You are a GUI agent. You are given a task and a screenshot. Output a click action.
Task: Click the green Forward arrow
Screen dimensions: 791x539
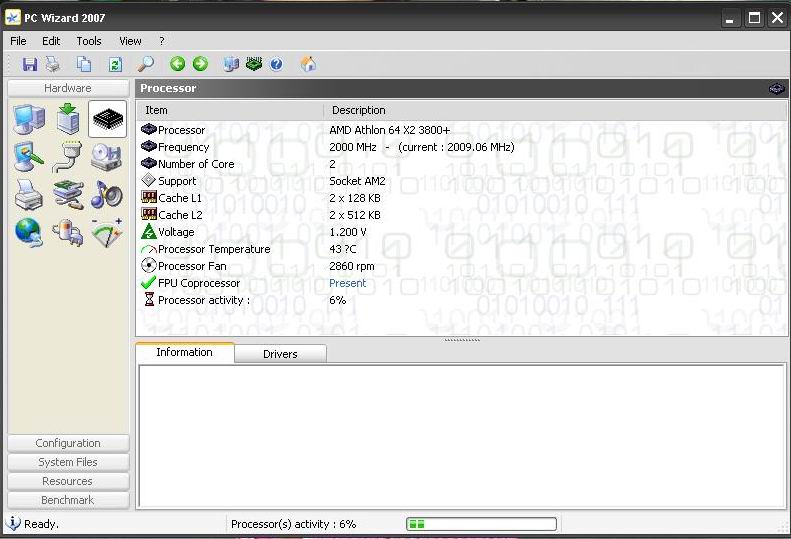(x=200, y=64)
